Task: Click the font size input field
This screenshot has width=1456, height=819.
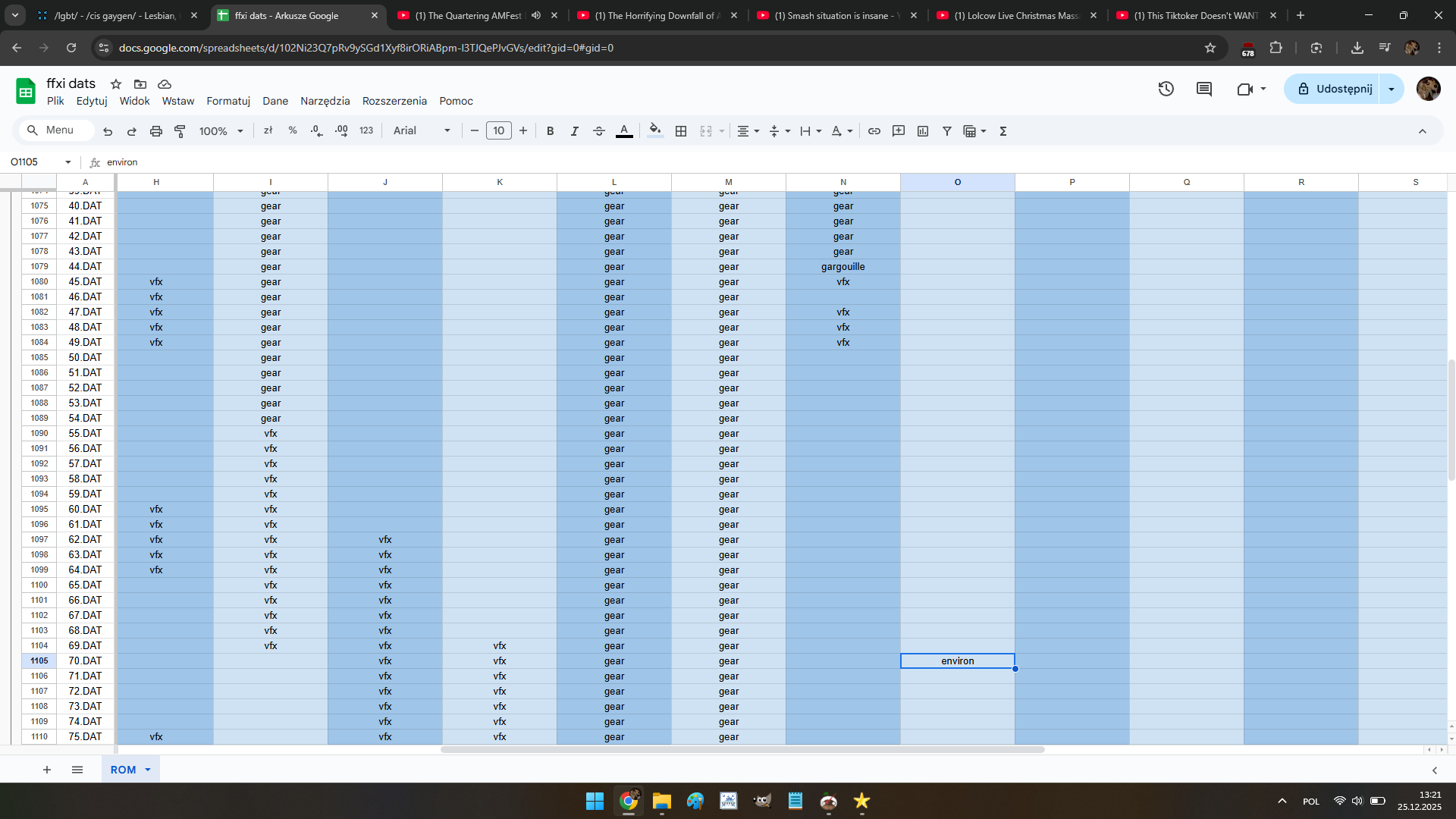Action: click(498, 131)
